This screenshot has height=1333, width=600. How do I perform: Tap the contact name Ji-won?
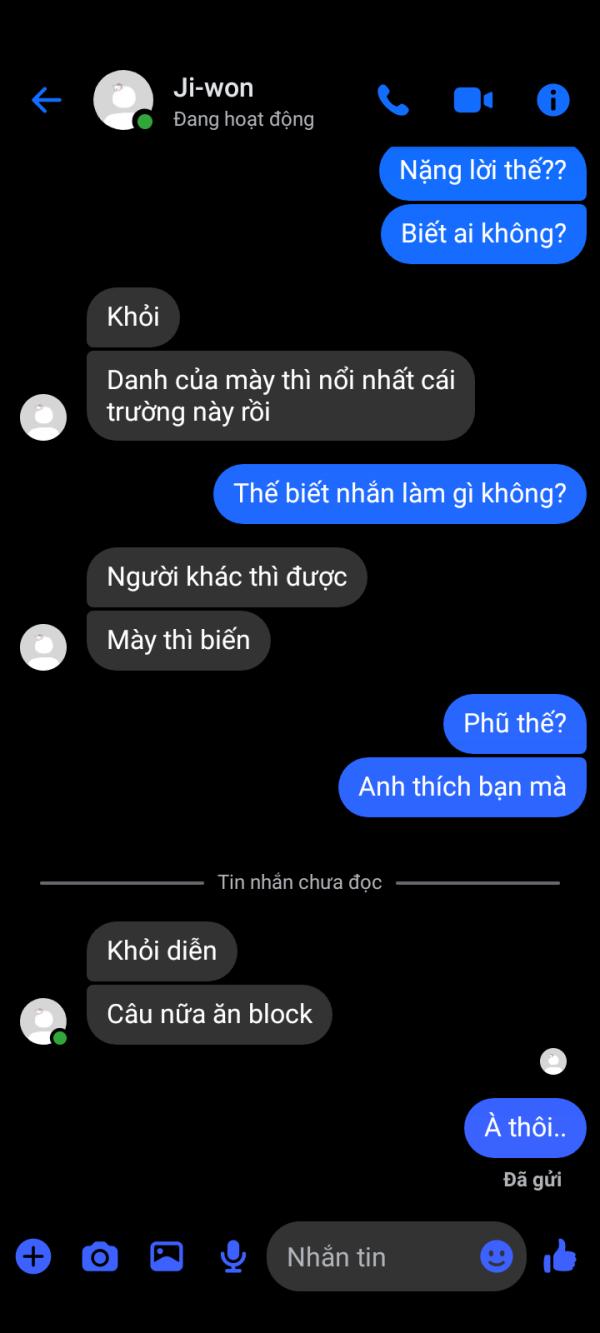[213, 88]
